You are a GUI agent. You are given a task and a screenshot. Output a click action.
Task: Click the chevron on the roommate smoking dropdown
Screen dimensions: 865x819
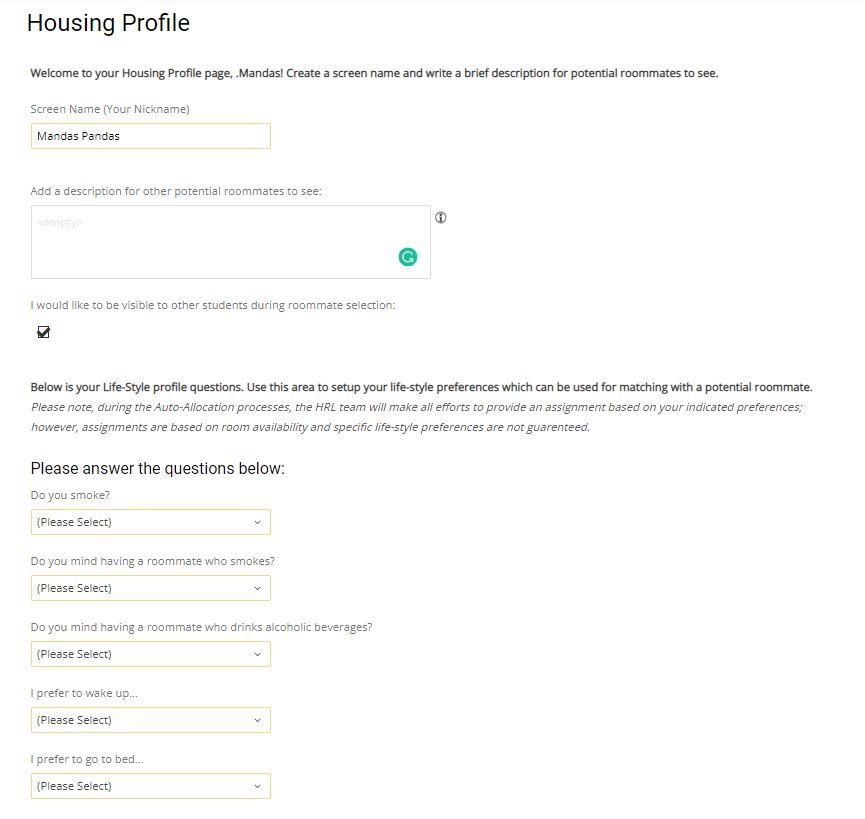coord(259,588)
